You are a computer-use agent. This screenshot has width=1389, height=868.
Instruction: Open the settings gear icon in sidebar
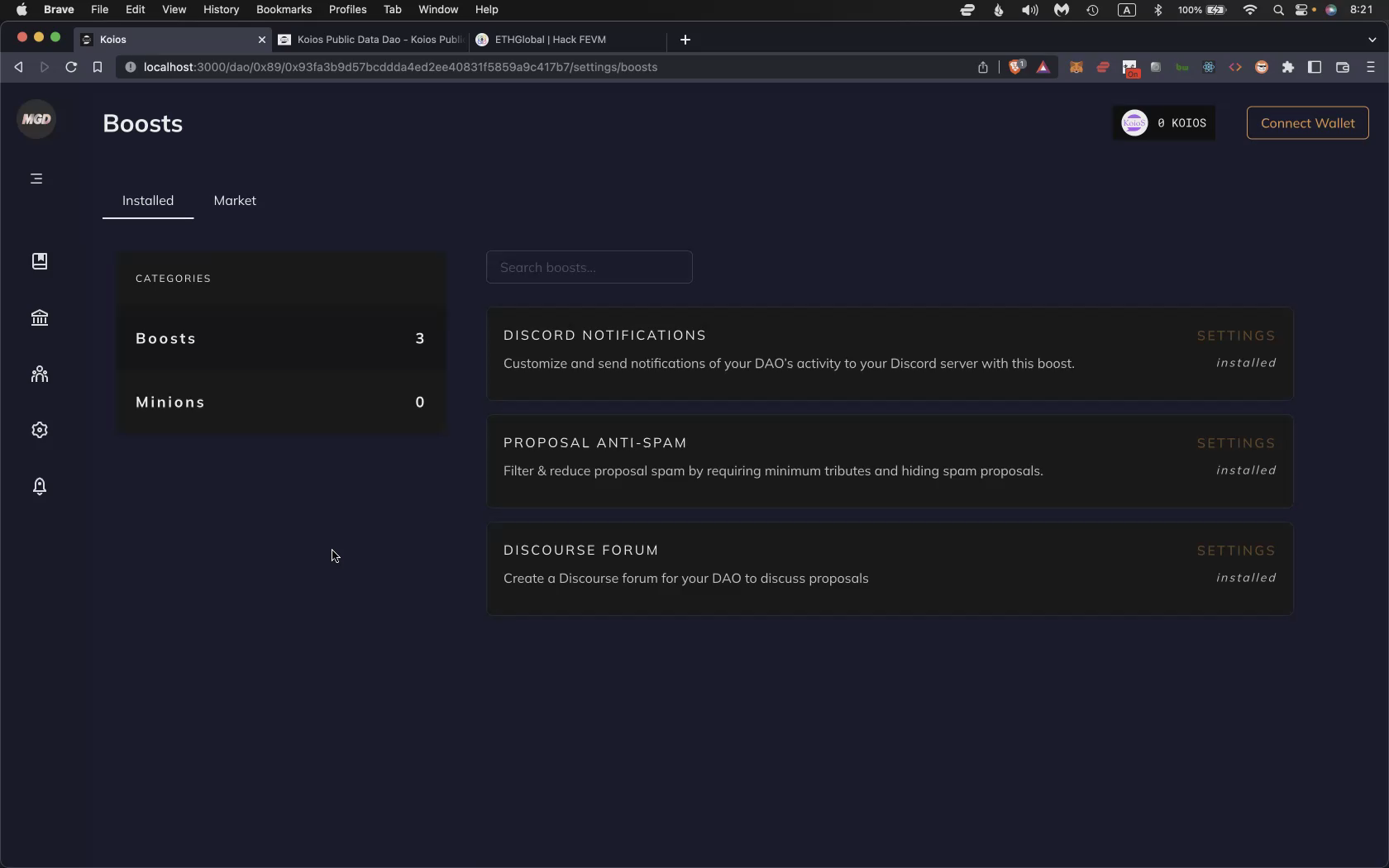click(40, 430)
